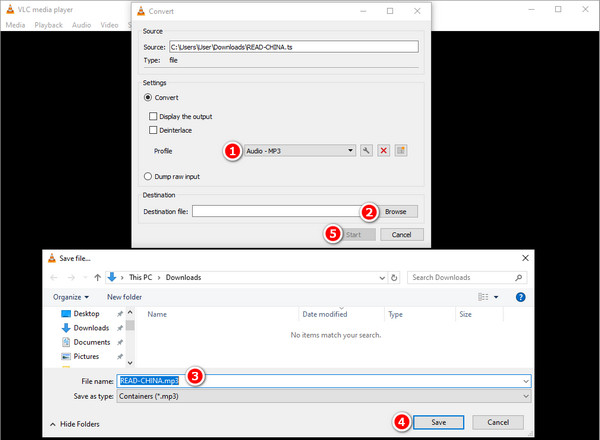Go back in the Save file dialog

point(54,277)
